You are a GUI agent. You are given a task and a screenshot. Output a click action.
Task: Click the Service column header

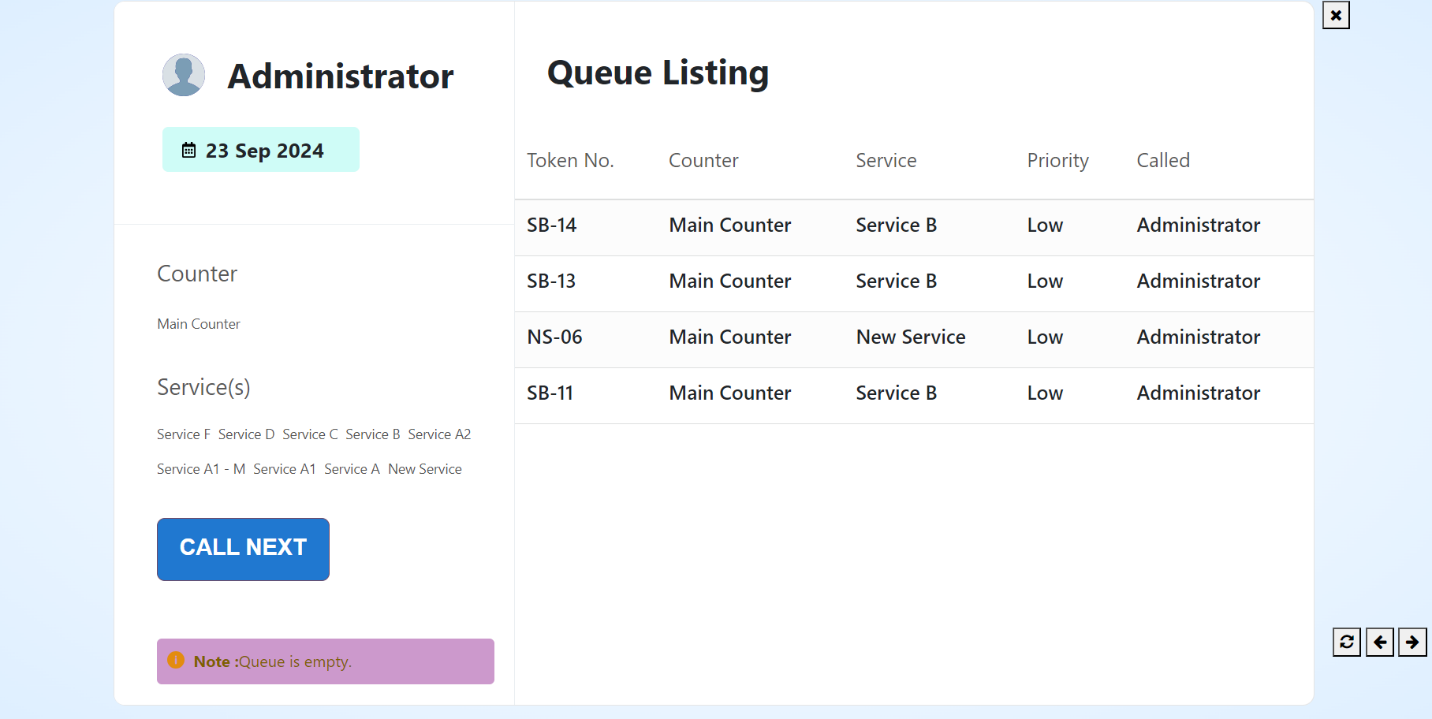[886, 161]
